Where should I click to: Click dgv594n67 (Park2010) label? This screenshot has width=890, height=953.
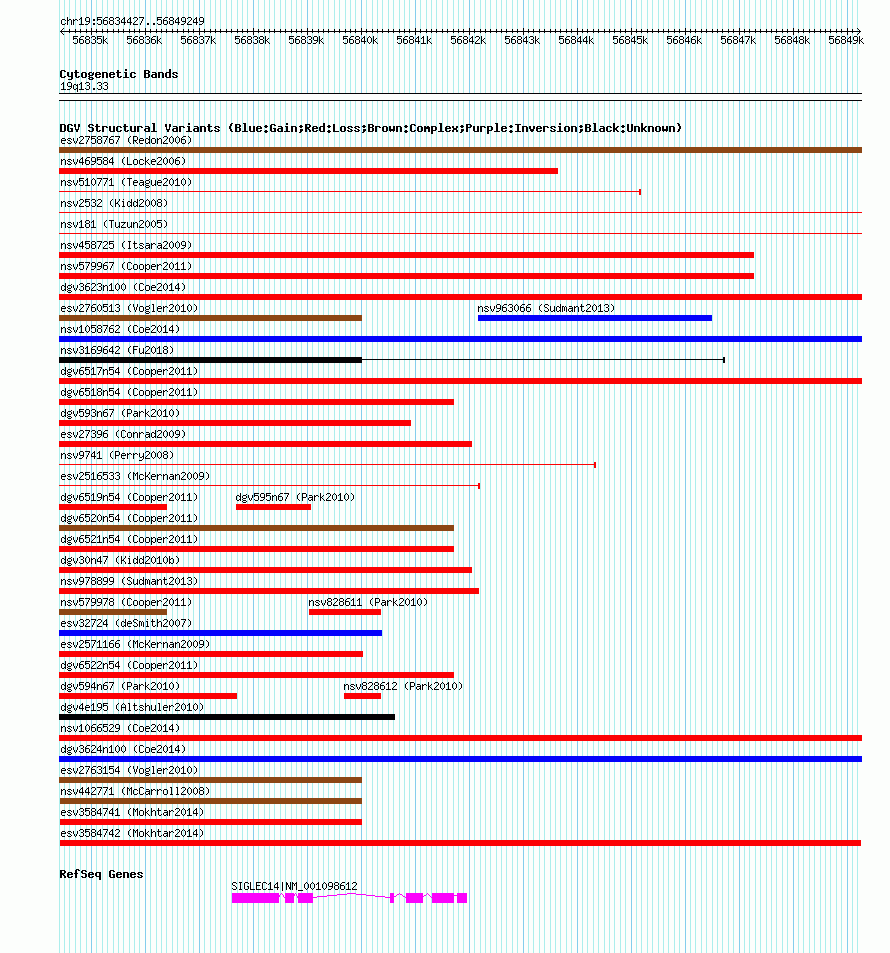[120, 686]
